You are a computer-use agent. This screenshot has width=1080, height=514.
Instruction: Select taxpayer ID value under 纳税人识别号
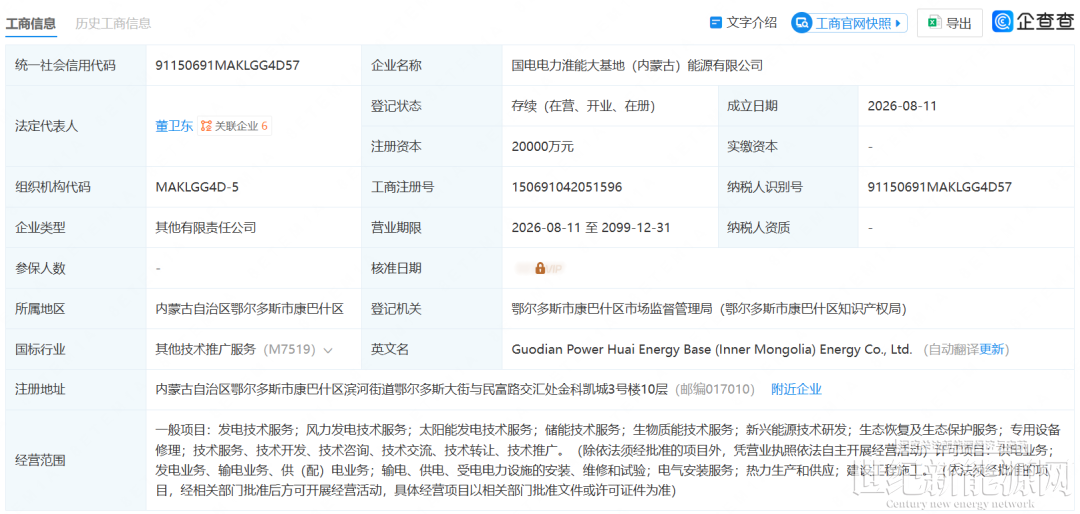[x=939, y=187]
